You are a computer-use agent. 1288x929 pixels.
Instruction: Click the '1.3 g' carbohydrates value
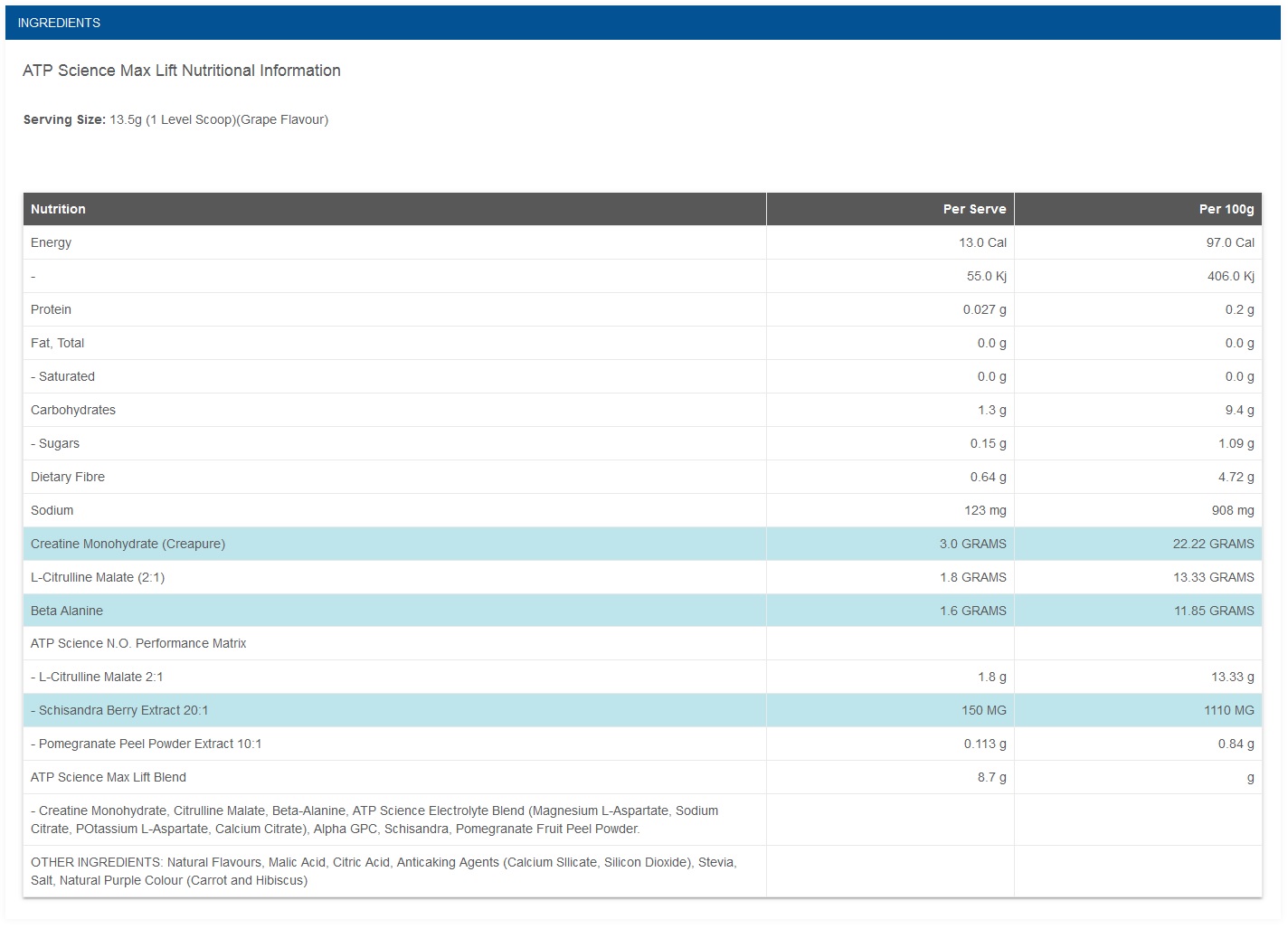[992, 410]
